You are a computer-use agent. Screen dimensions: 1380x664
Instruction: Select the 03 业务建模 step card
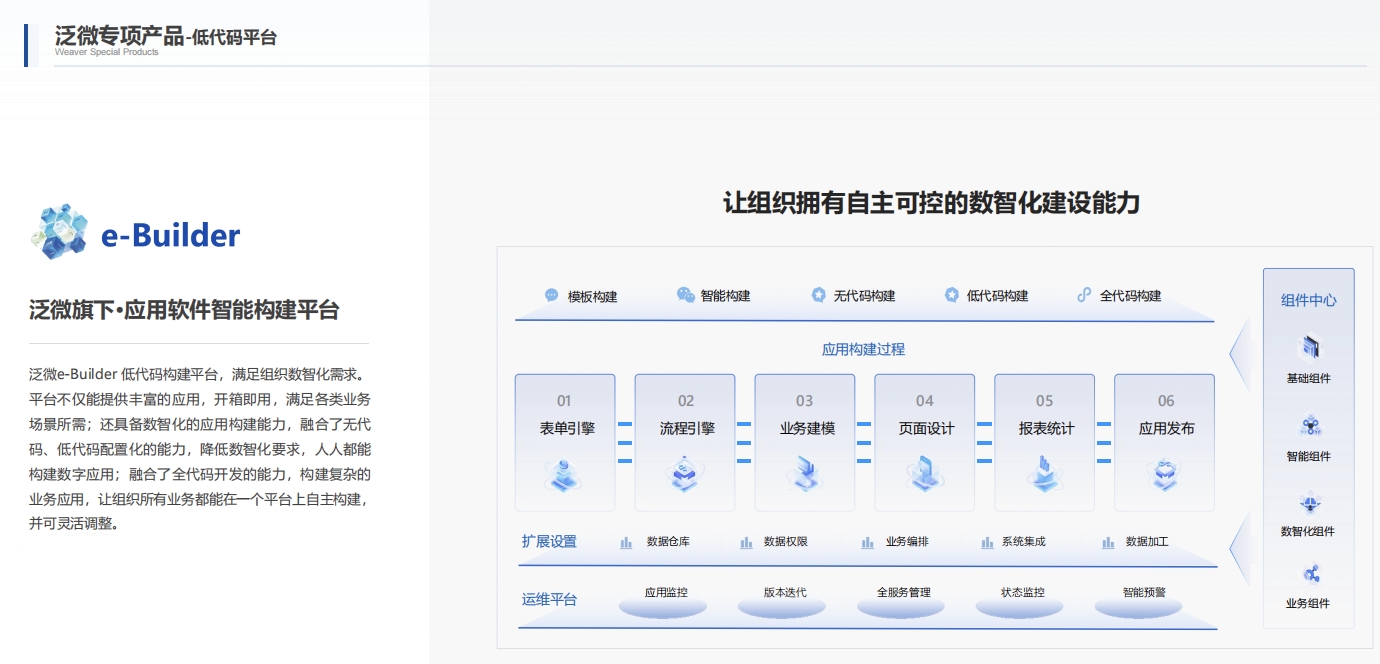tap(804, 442)
